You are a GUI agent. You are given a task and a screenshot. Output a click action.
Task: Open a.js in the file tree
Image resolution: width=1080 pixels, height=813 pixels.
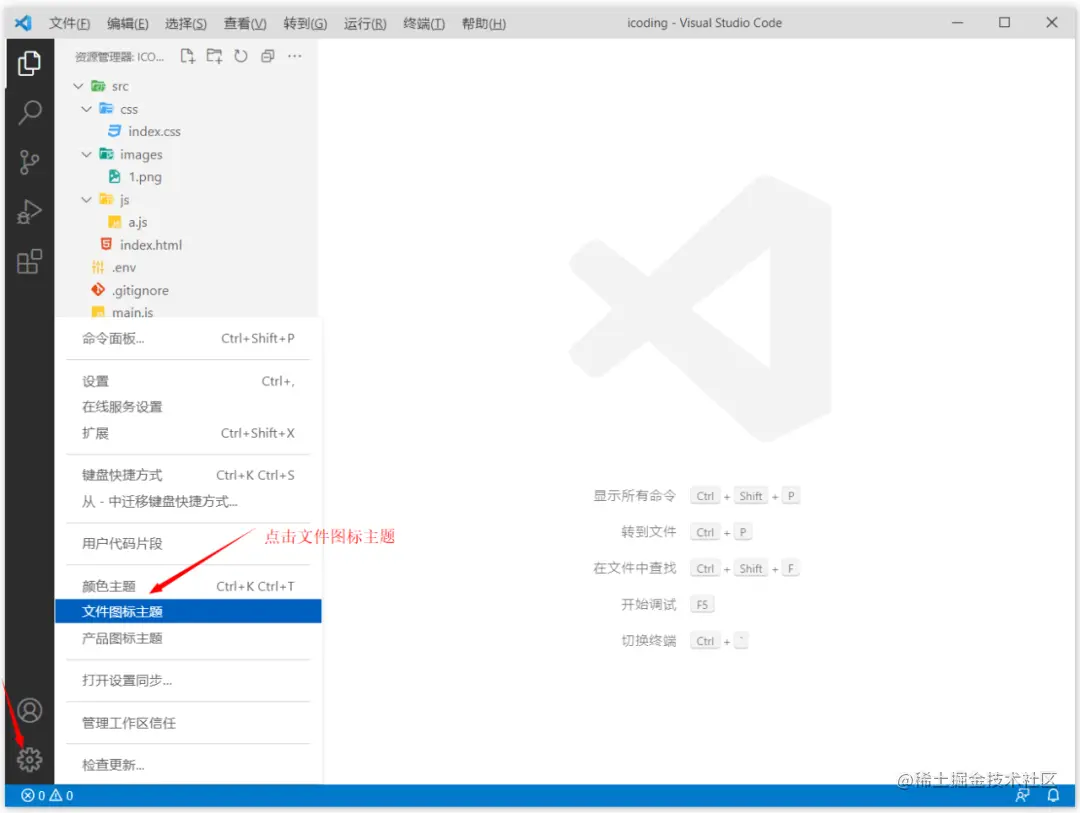coord(137,222)
